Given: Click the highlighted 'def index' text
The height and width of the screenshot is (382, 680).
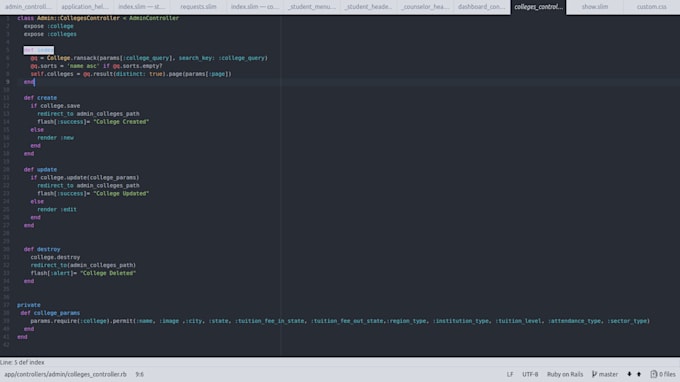Looking at the screenshot, I should [39, 50].
